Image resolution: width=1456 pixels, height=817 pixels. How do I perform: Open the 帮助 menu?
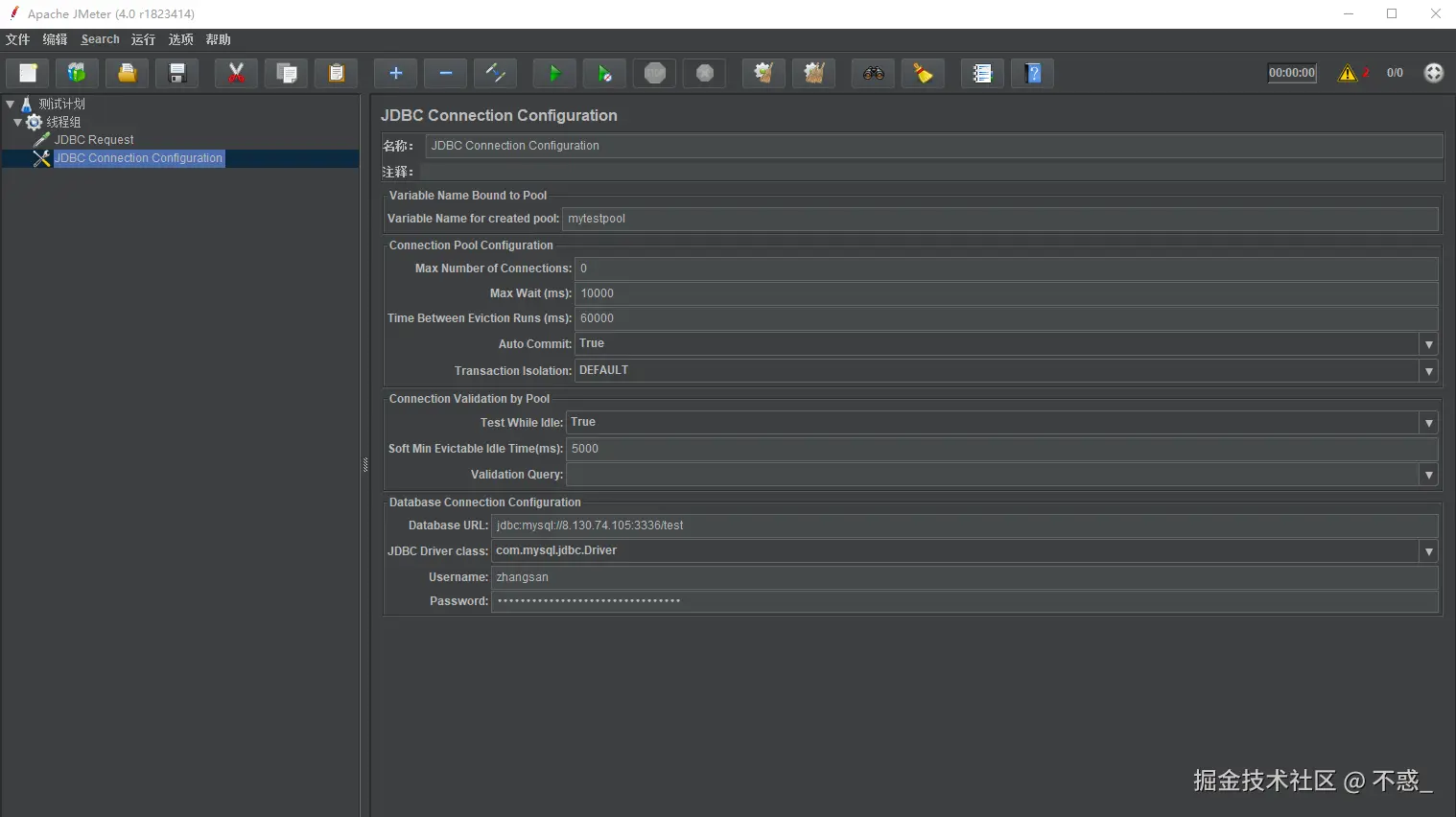[218, 39]
